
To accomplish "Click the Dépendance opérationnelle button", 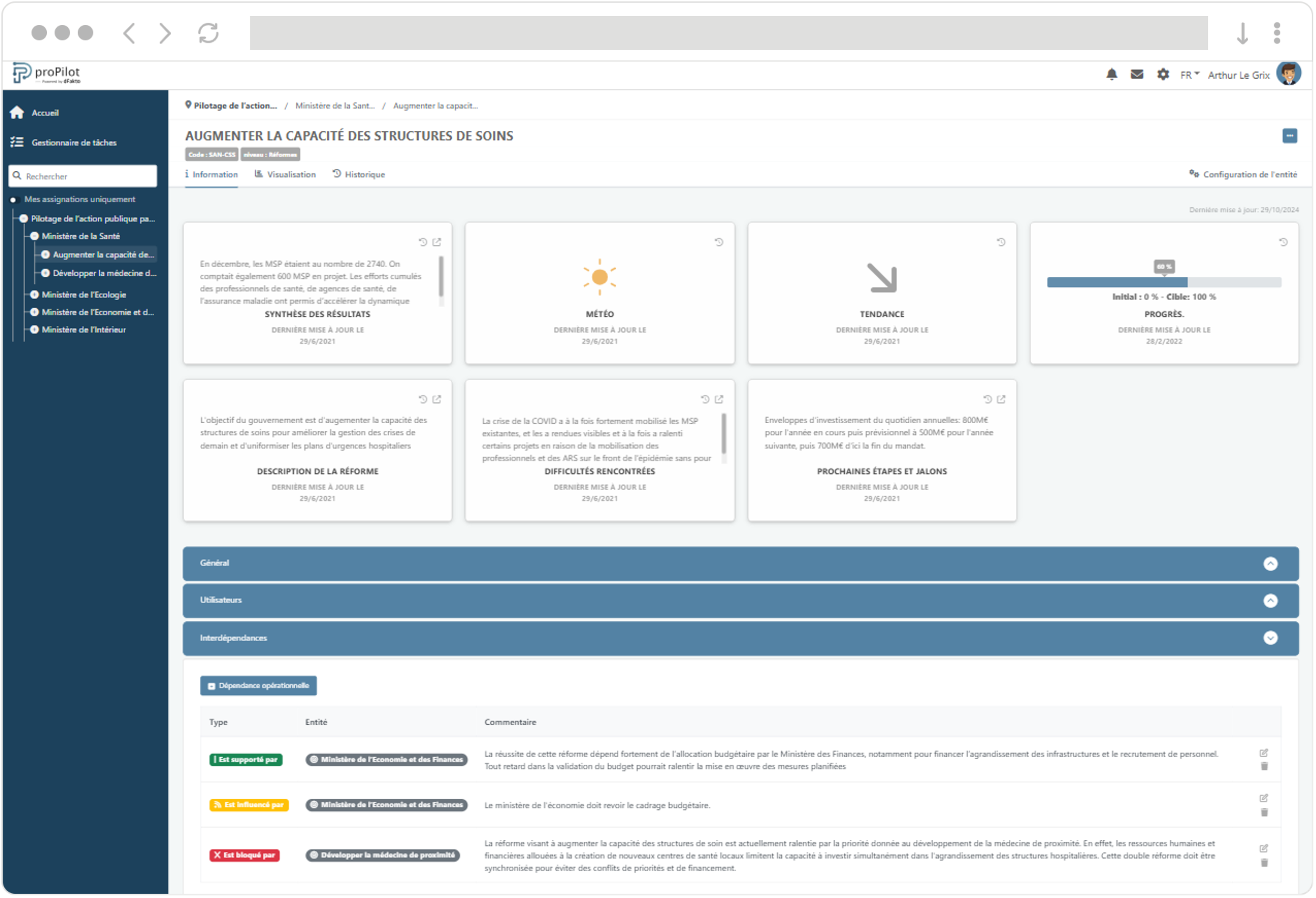I will coord(258,686).
